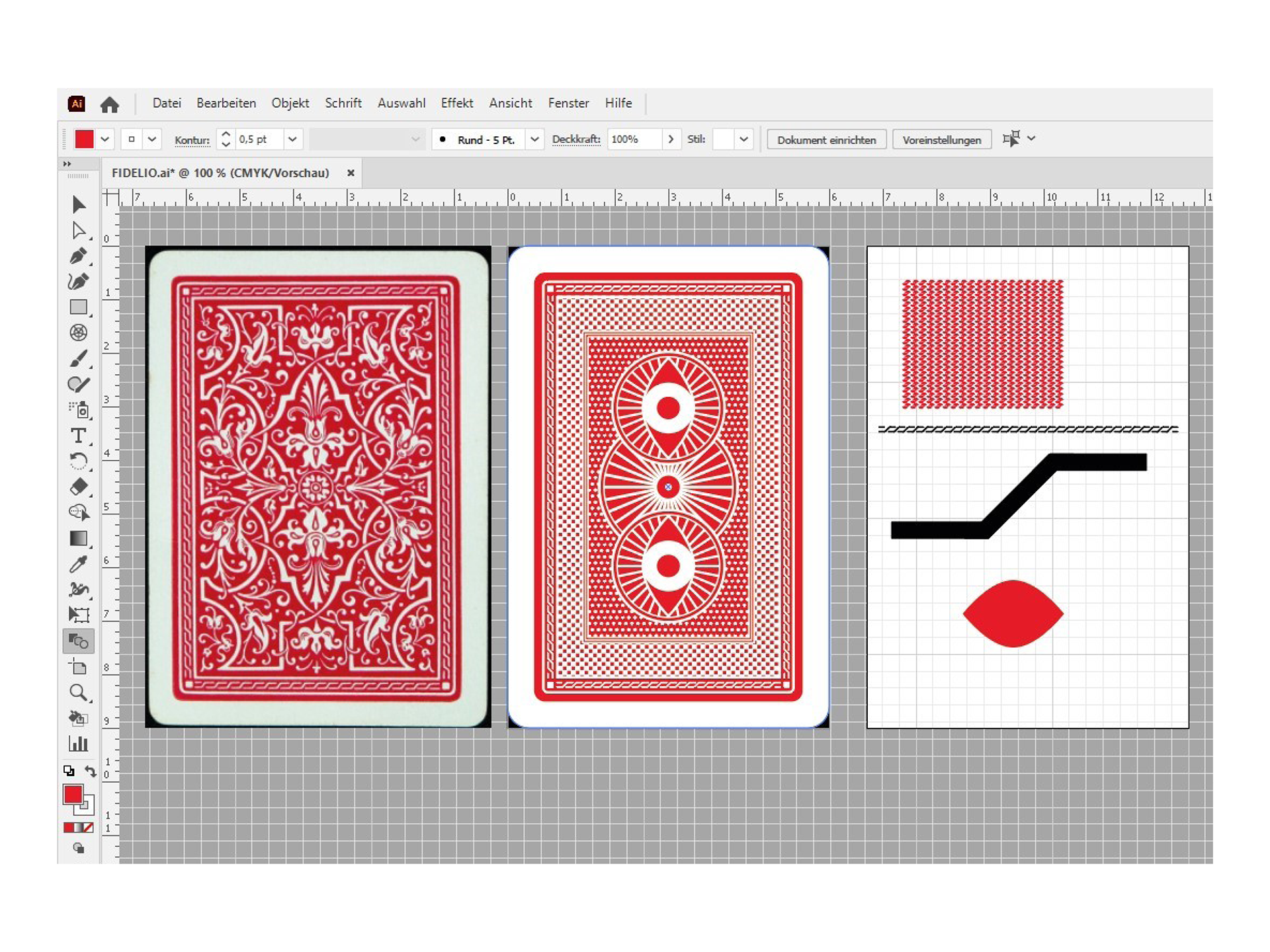Screen dimensions: 1270x952
Task: Select the Type tool
Action: [79, 436]
